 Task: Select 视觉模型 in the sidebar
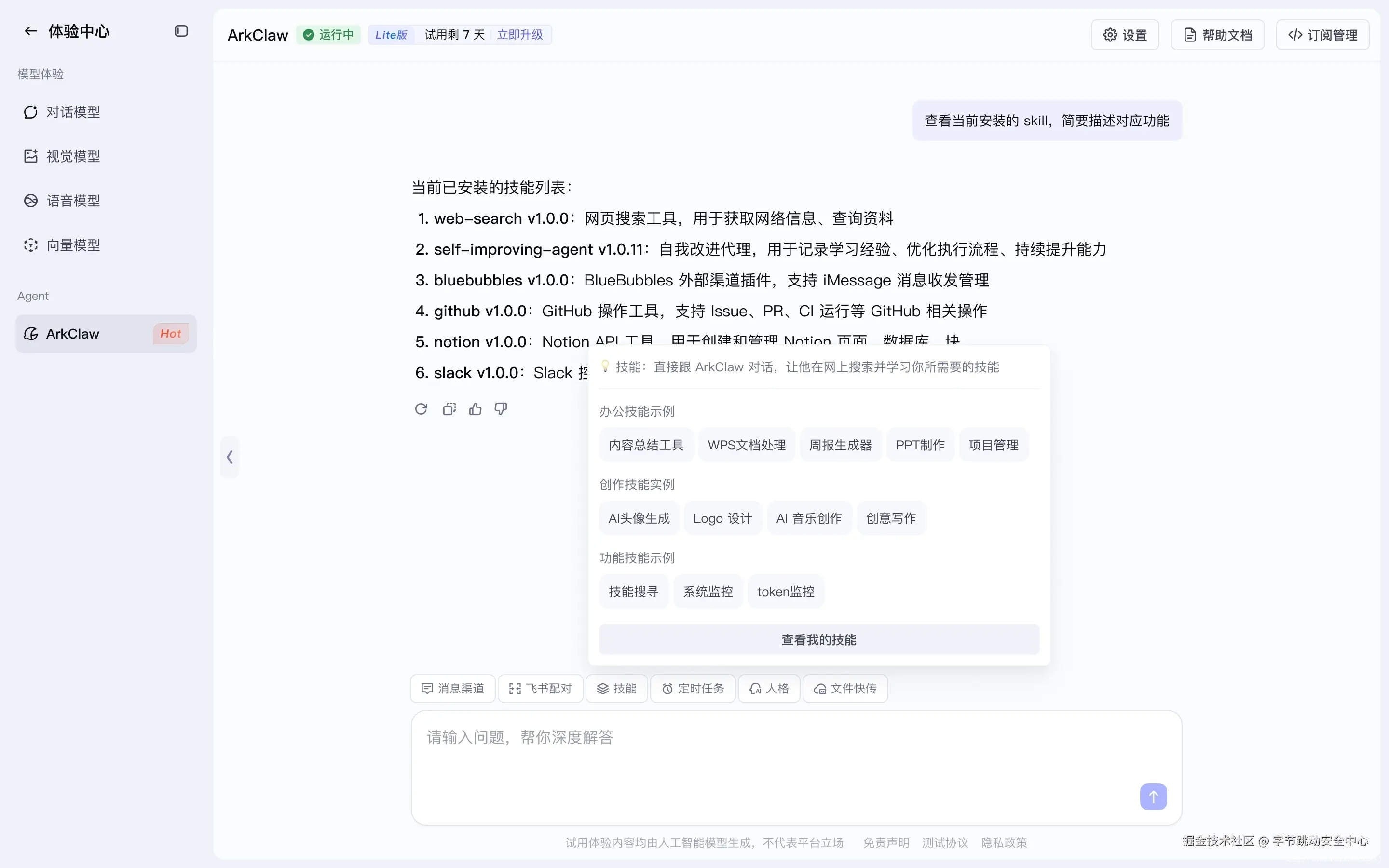click(73, 156)
